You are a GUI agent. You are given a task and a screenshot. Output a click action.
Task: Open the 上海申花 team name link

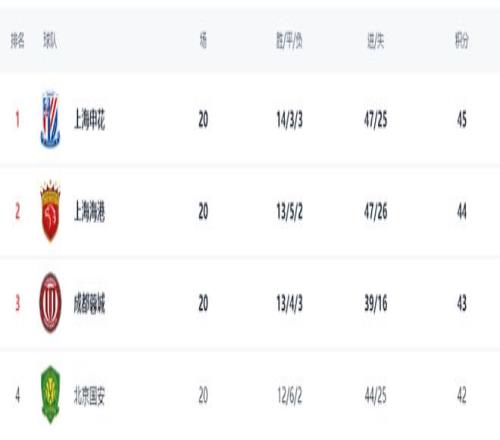coord(89,120)
